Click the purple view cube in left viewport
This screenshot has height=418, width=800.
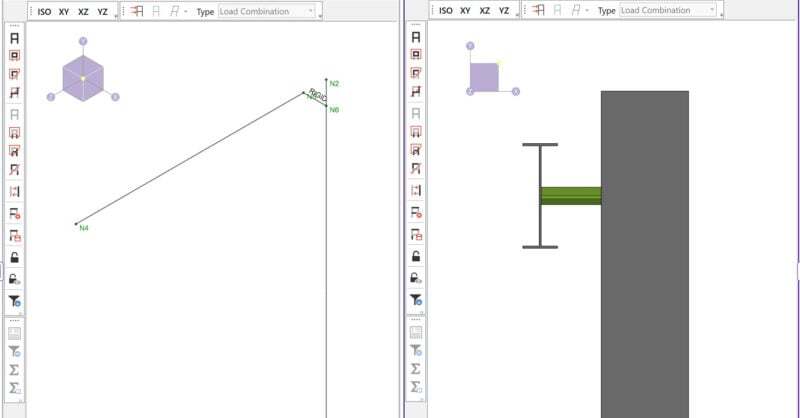coord(83,77)
